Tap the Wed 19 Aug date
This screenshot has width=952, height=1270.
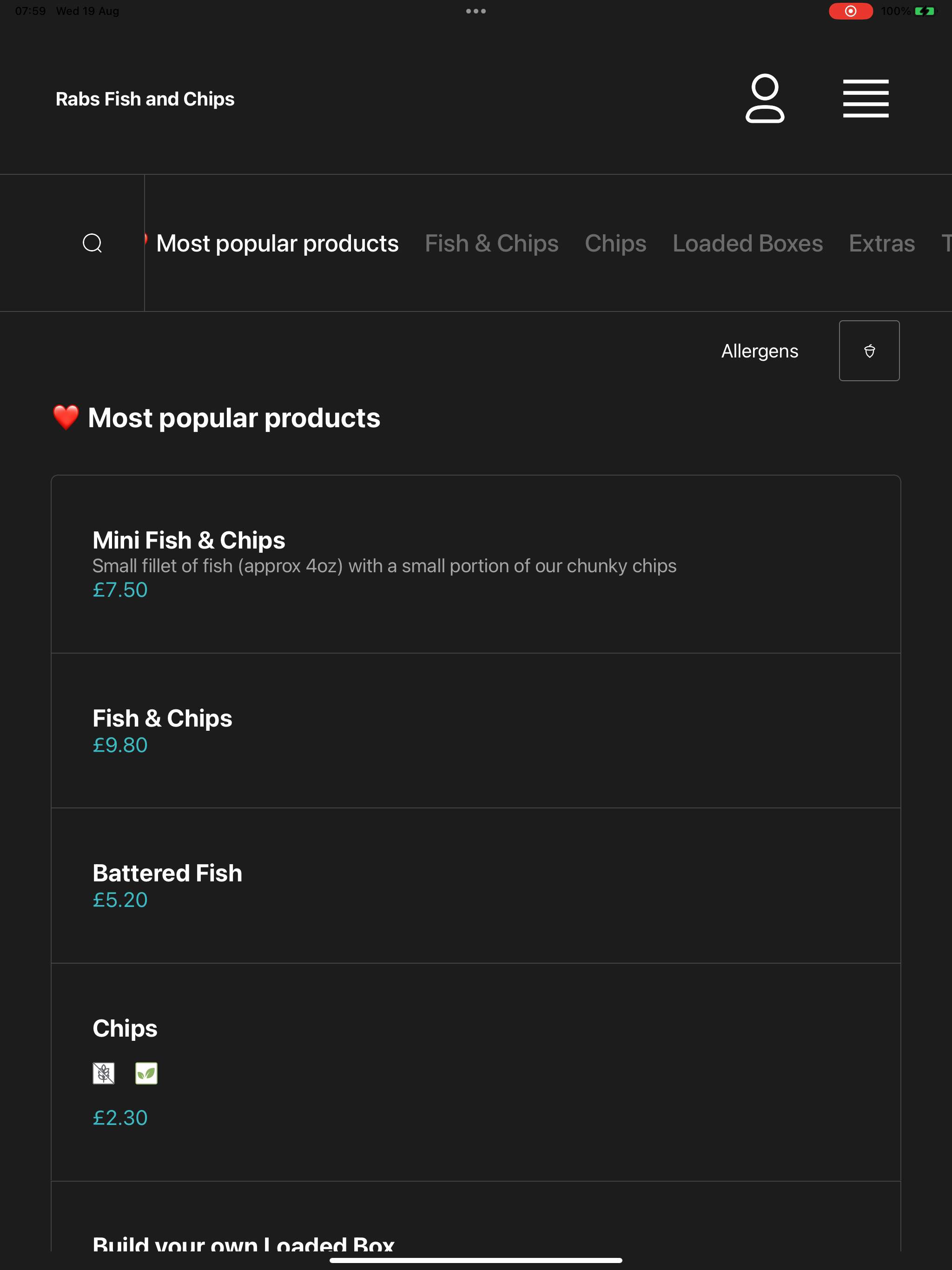[x=87, y=11]
